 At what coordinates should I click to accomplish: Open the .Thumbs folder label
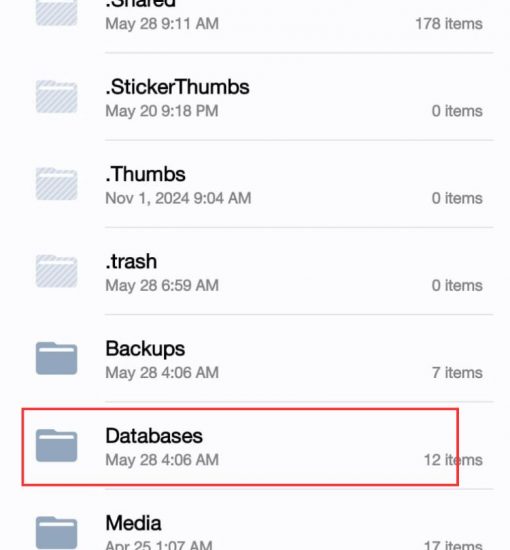(146, 174)
